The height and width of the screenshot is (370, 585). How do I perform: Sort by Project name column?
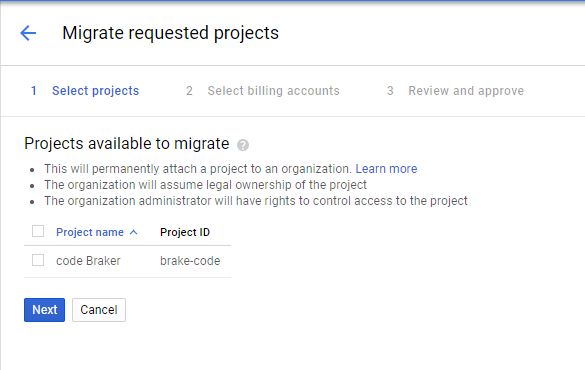[x=97, y=232]
